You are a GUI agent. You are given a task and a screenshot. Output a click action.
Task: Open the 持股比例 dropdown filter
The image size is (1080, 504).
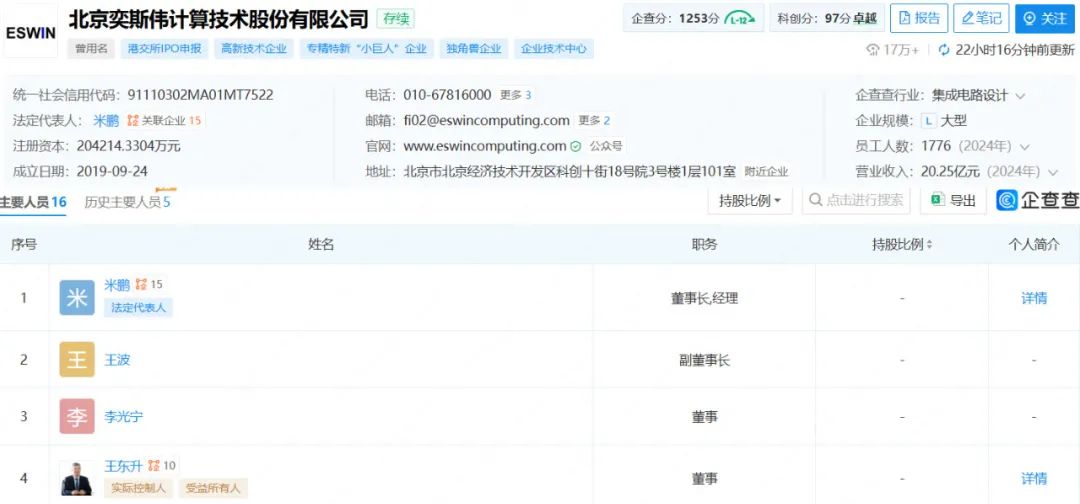pyautogui.click(x=750, y=200)
